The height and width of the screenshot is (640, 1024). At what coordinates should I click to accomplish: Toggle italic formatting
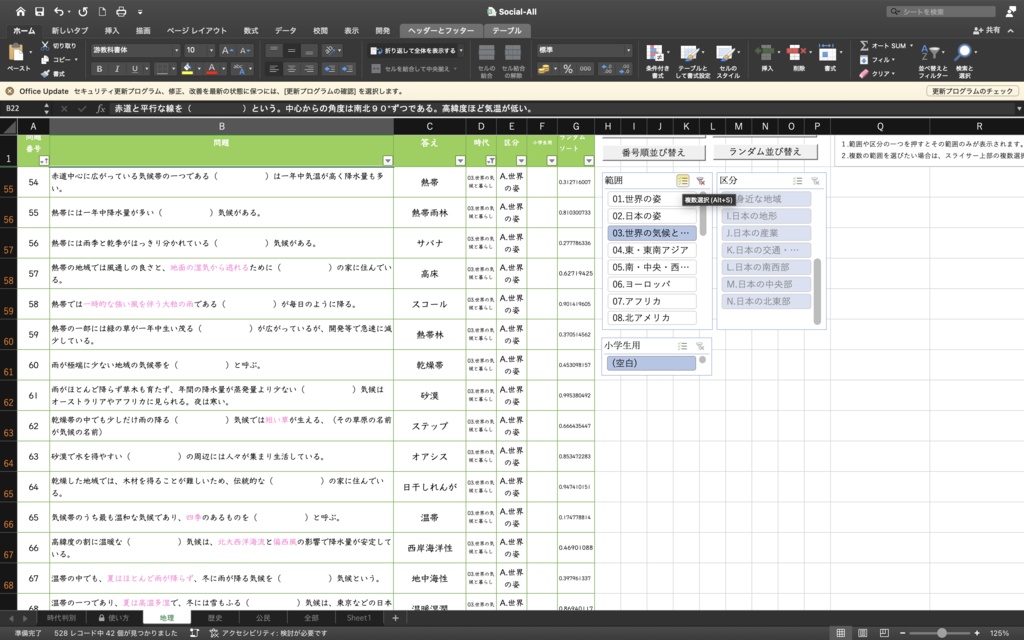click(x=117, y=69)
